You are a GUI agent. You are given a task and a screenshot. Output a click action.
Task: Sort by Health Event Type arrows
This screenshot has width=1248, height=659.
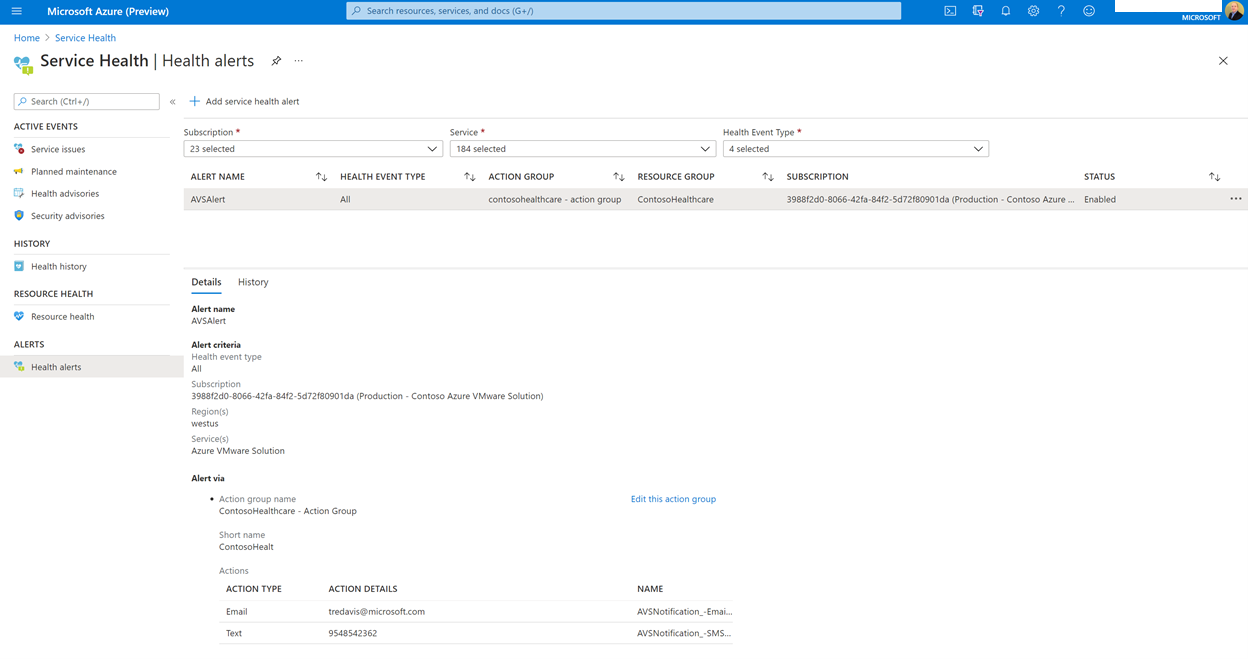point(470,177)
